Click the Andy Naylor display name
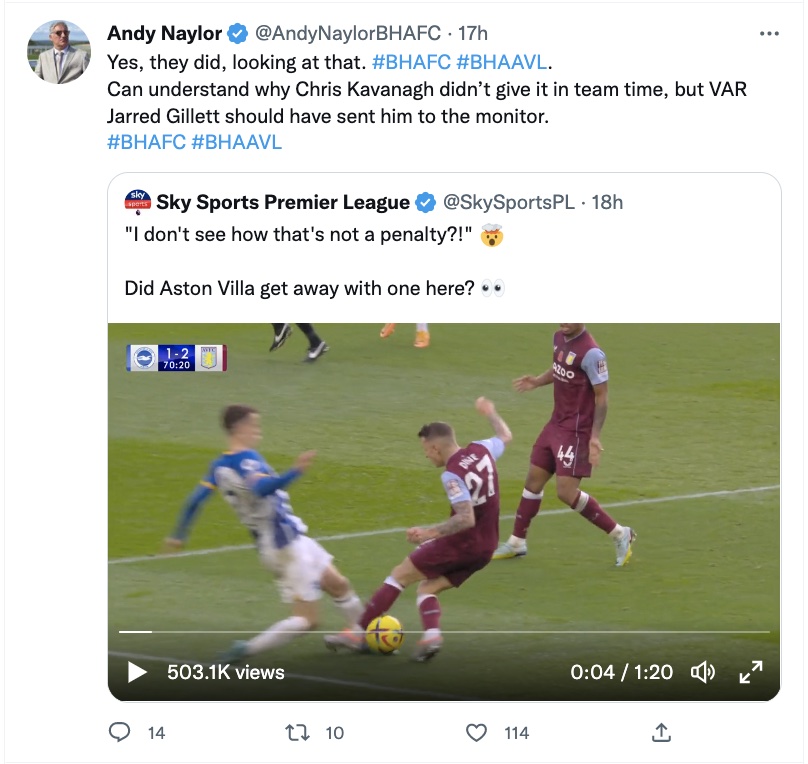 tap(164, 33)
